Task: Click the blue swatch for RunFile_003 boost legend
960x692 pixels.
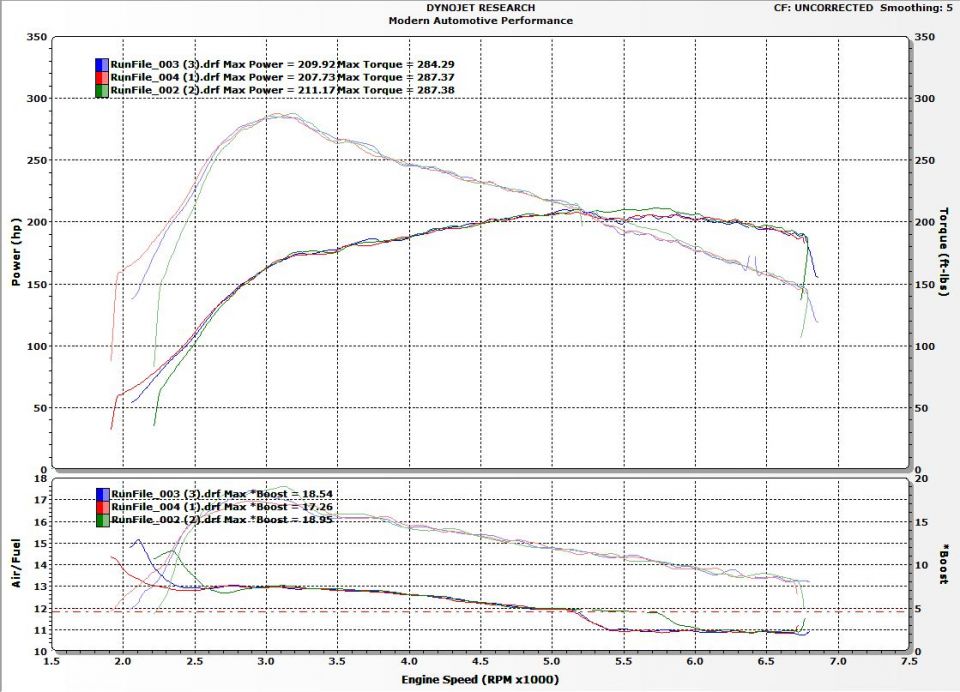Action: tap(103, 494)
